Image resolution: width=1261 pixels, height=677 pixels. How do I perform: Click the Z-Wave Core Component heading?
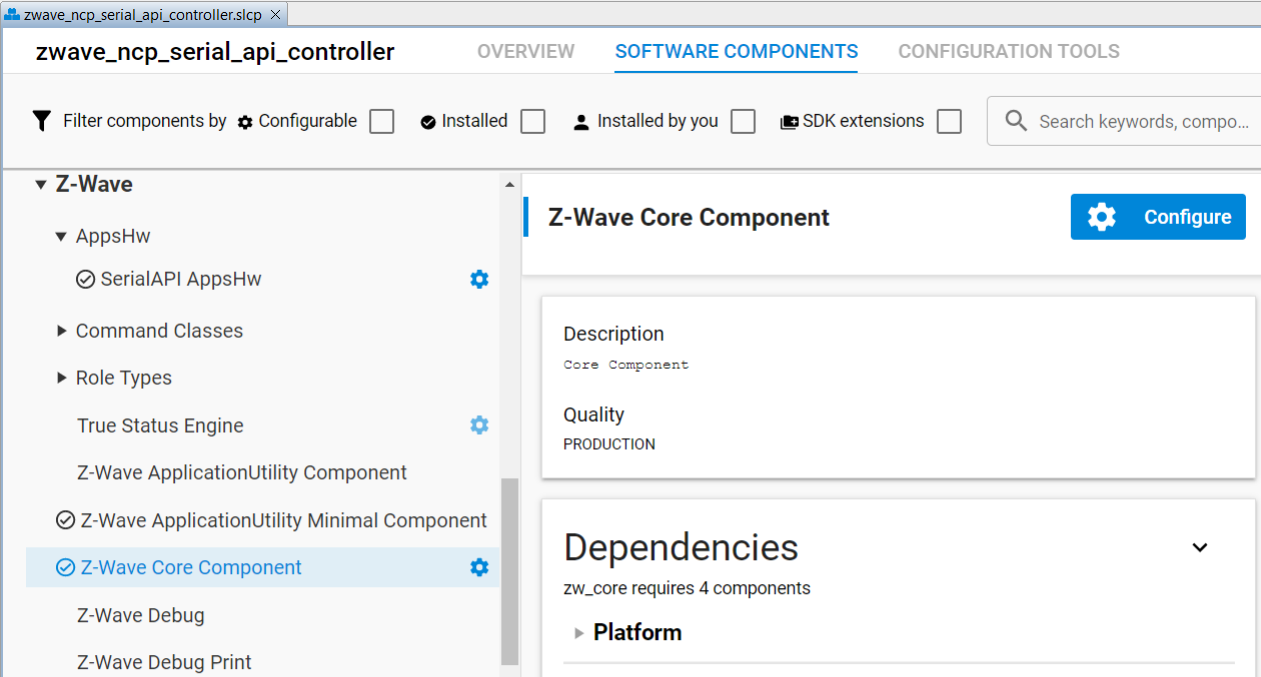[x=689, y=217]
